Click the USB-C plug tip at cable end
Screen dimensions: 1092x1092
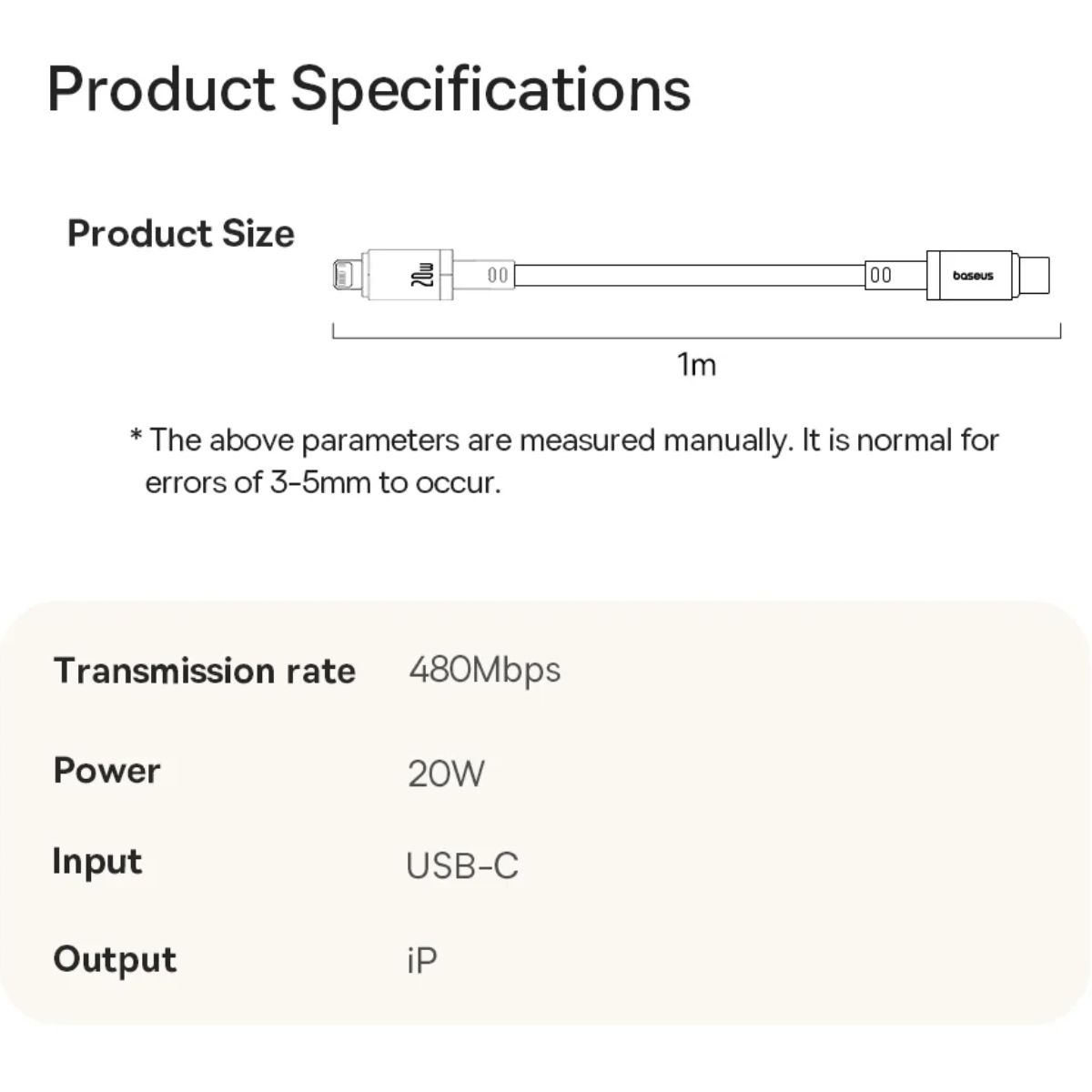pyautogui.click(x=1035, y=275)
